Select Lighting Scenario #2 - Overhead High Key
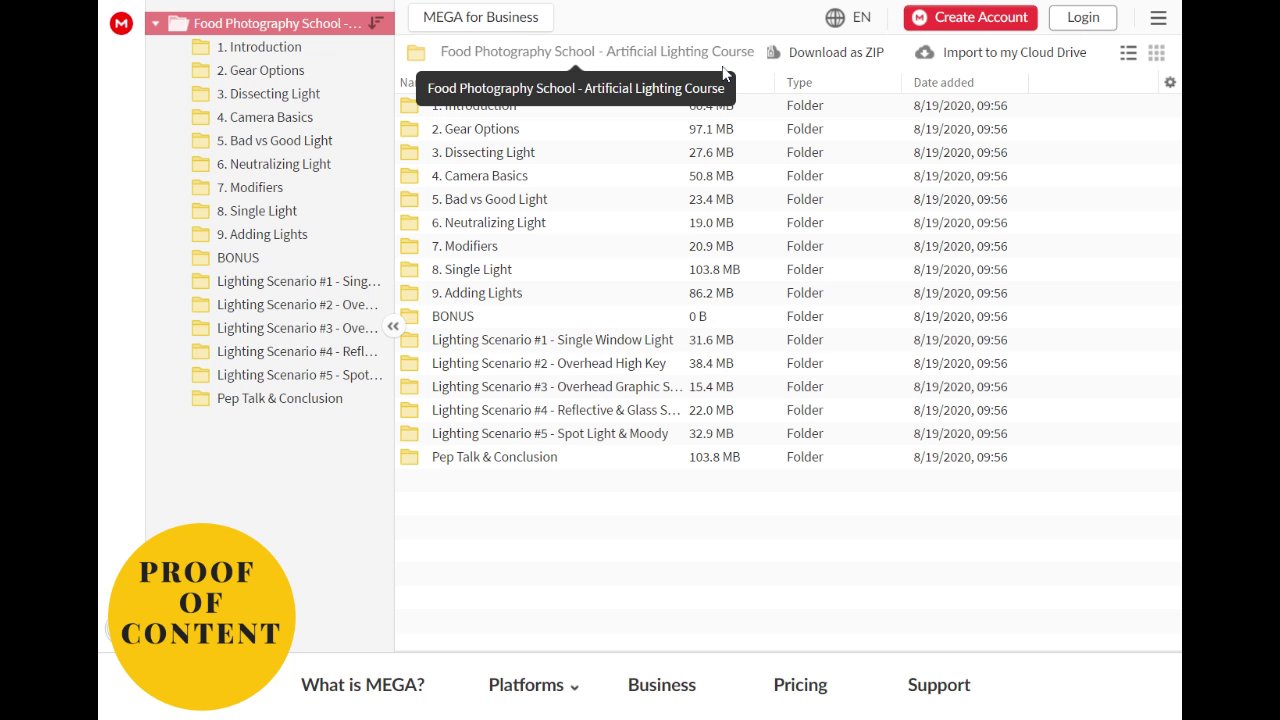Screen dimensions: 1280x720 tap(548, 363)
